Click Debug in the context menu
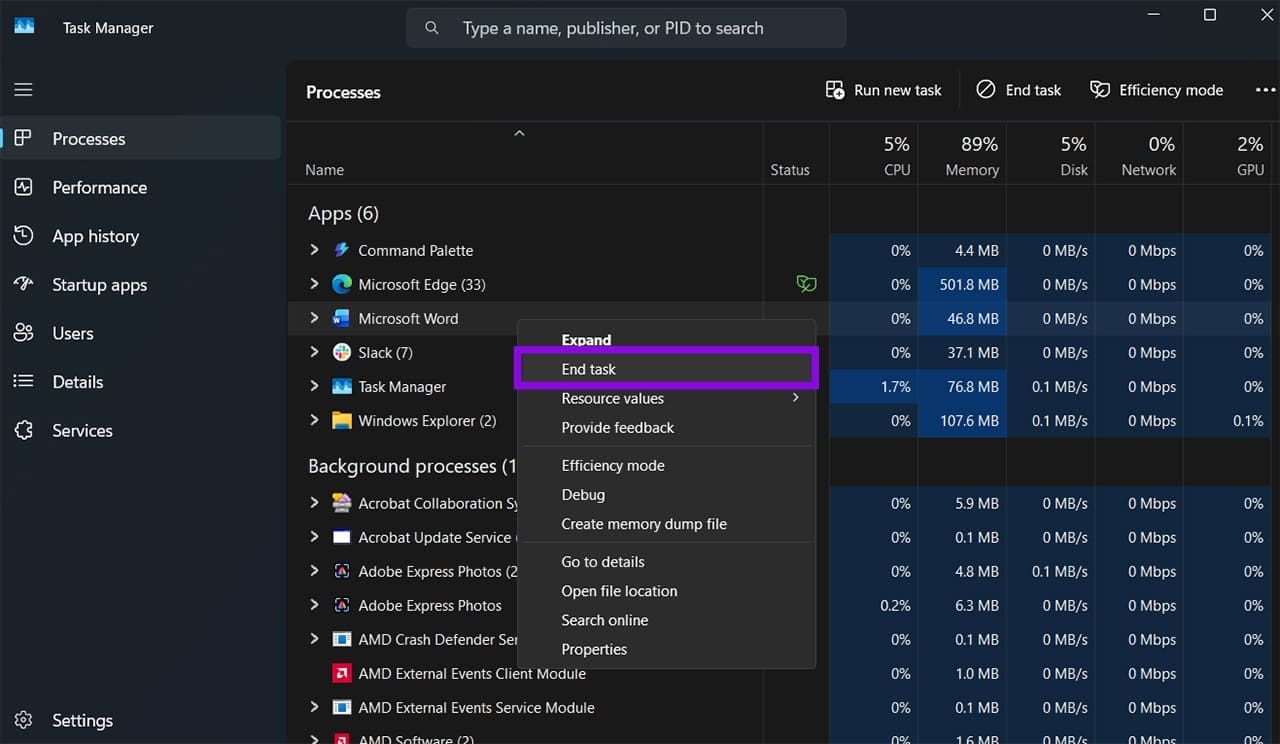 coord(666,494)
